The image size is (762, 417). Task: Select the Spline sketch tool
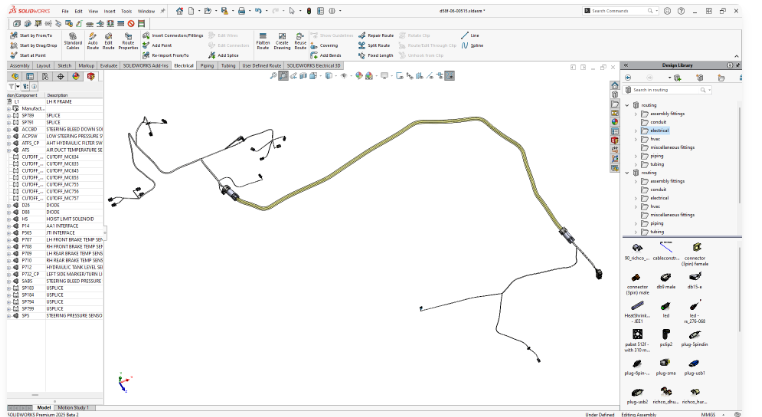[472, 45]
